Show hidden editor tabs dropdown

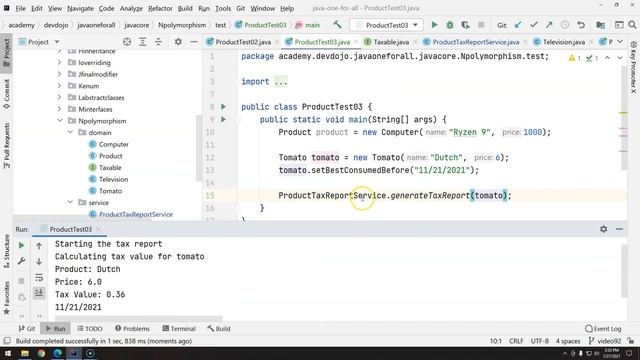coord(620,42)
